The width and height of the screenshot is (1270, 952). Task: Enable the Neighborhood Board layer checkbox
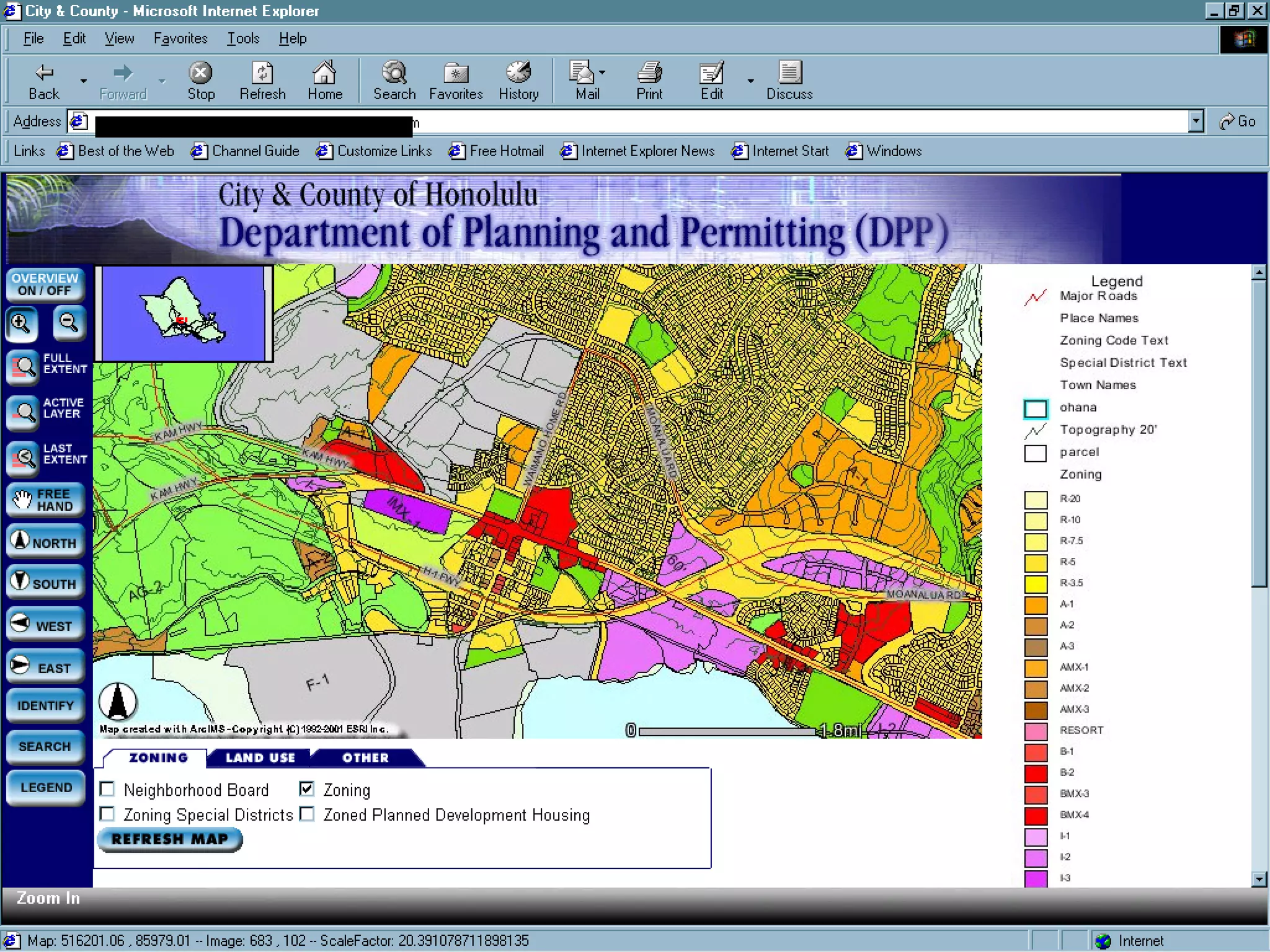[x=107, y=789]
